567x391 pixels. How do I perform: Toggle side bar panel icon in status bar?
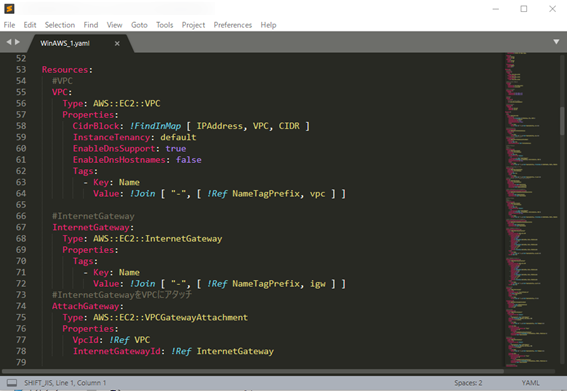[12, 383]
